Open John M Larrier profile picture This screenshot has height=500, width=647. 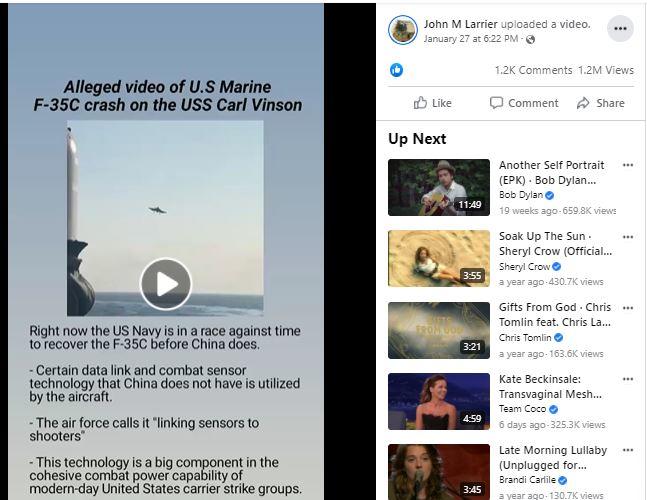[x=402, y=30]
